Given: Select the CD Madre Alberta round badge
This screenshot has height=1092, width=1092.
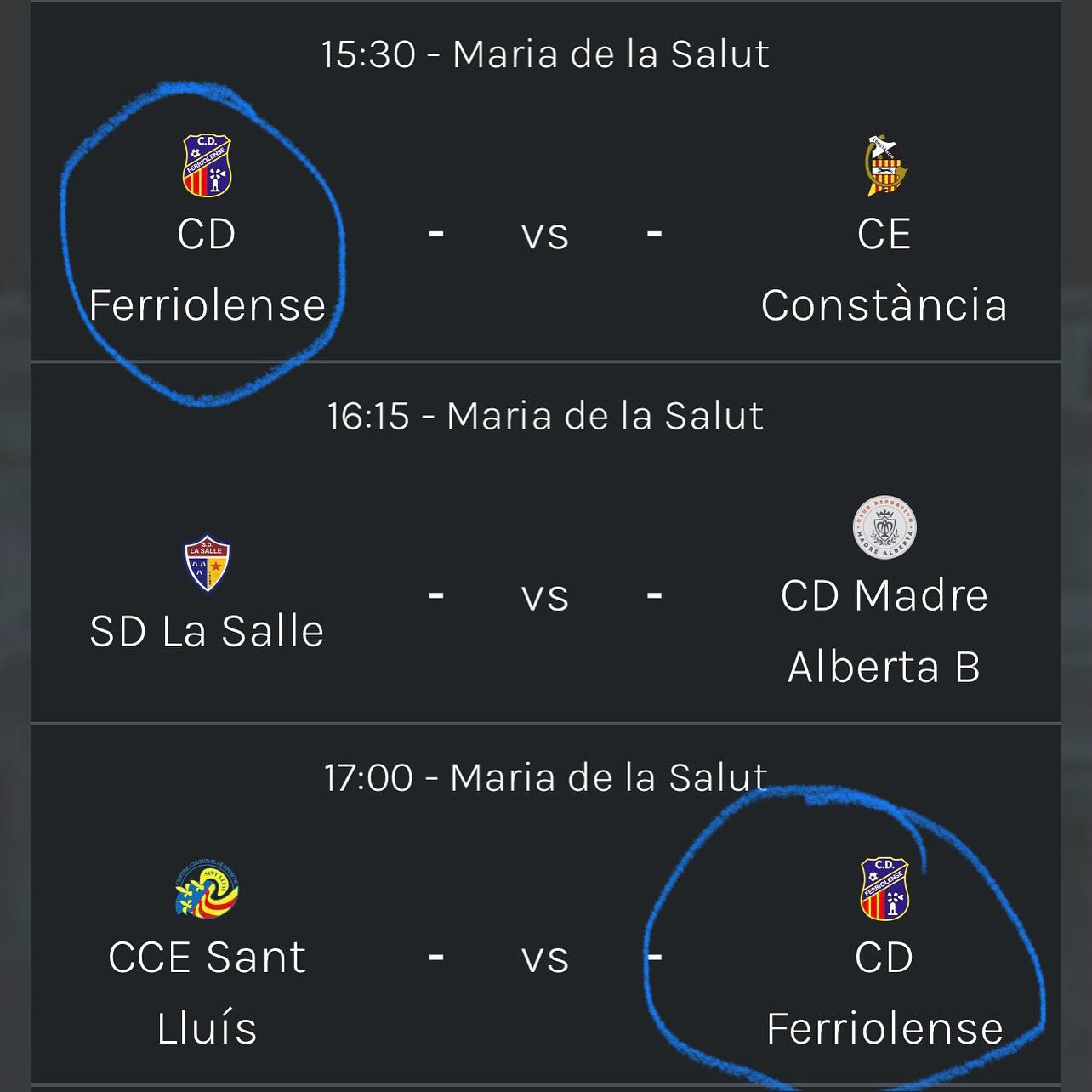Looking at the screenshot, I should pyautogui.click(x=884, y=527).
